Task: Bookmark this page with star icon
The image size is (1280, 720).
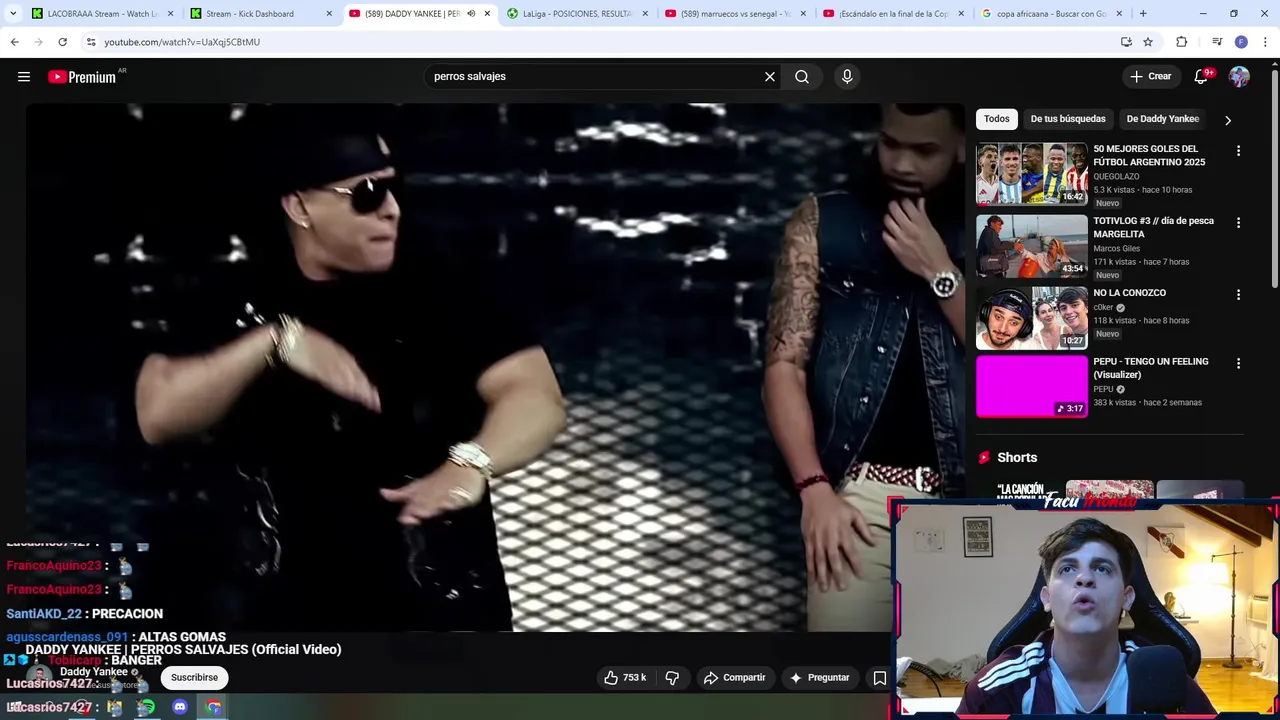Action: click(x=1148, y=42)
